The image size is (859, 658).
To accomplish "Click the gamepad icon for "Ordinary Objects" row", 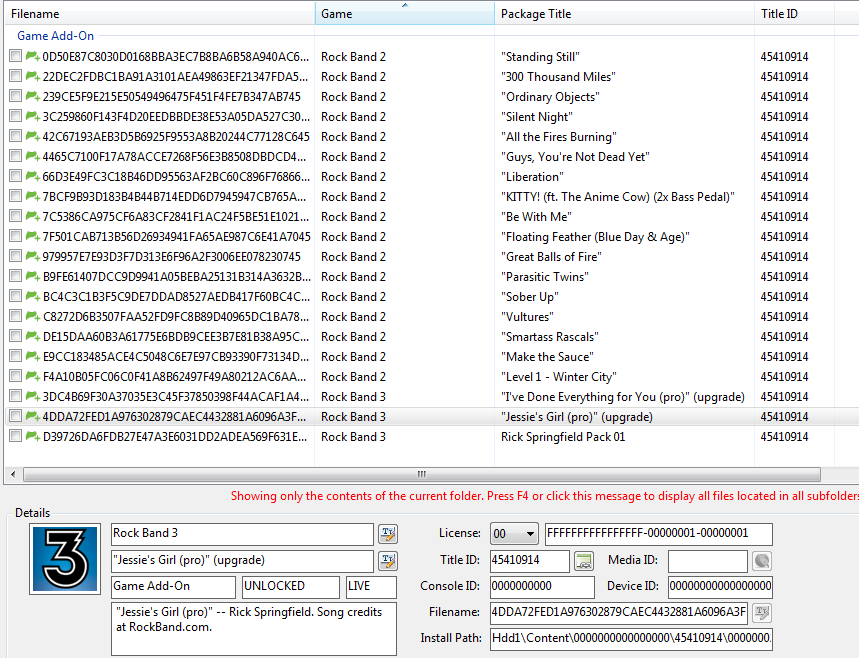I will [x=32, y=96].
